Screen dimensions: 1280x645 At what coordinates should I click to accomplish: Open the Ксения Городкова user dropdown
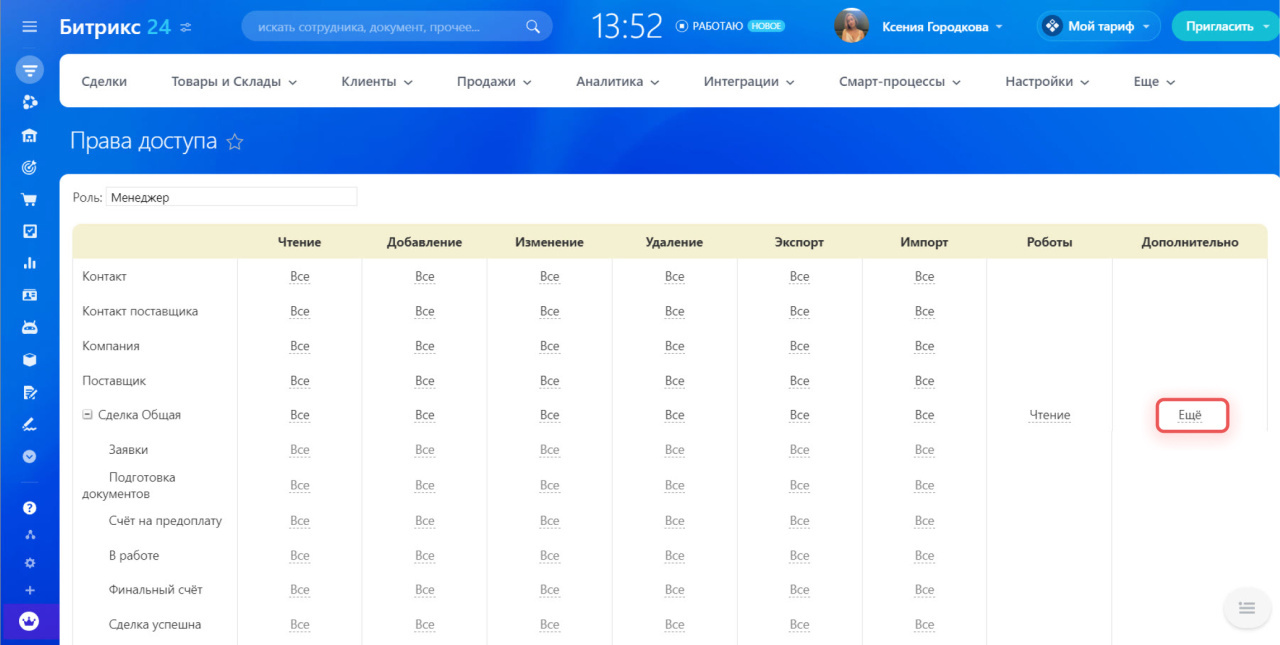943,27
